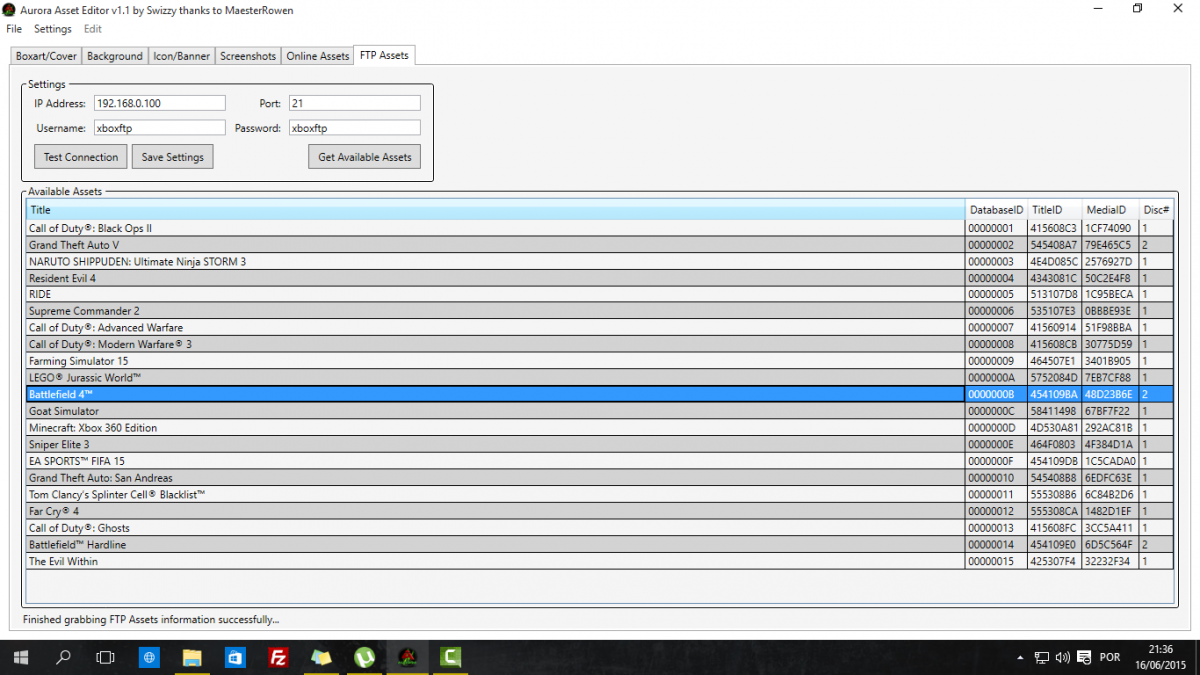This screenshot has width=1200, height=675.
Task: Click TitleID cell 545408A7
Action: pyautogui.click(x=1054, y=245)
